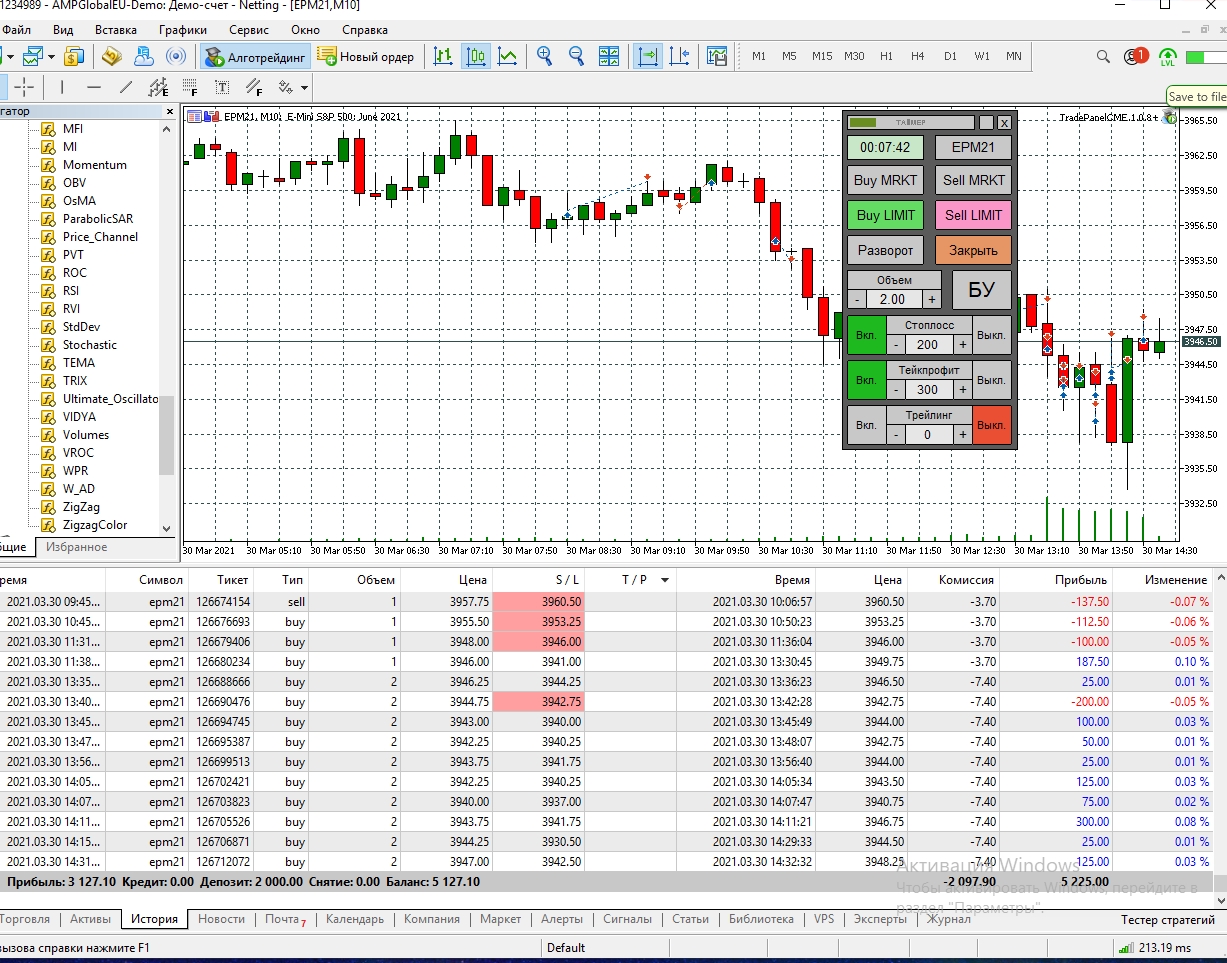This screenshot has height=963, width=1227.
Task: Open the Сервис menu
Action: click(x=249, y=30)
